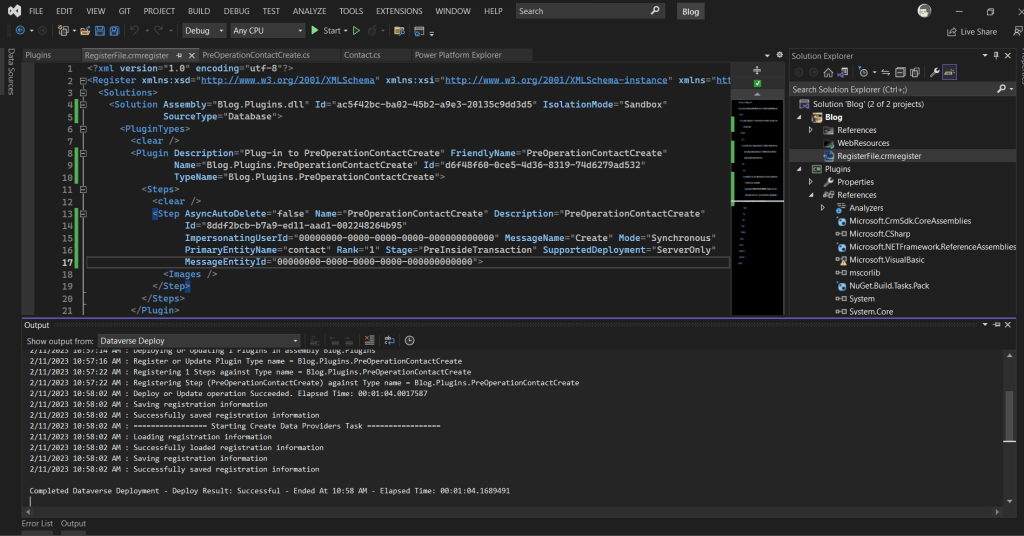
Task: Open the Any CPU platform dropdown
Action: click(268, 31)
